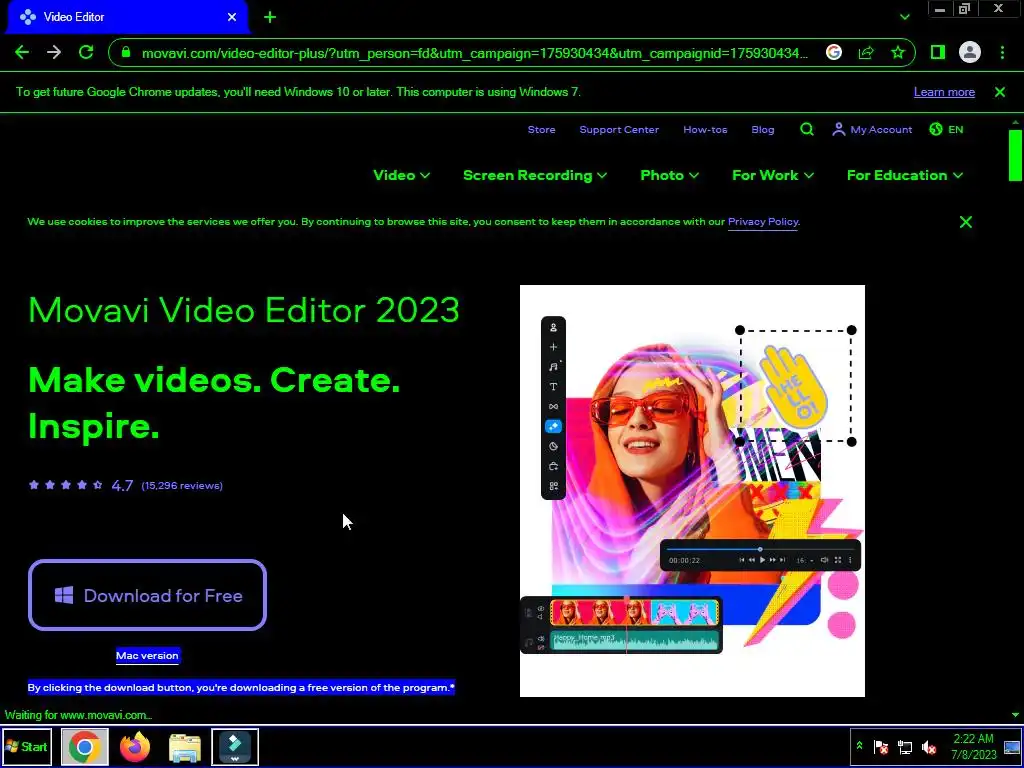Click the 4.7 rating score
Image resolution: width=1024 pixels, height=768 pixels.
pos(122,485)
